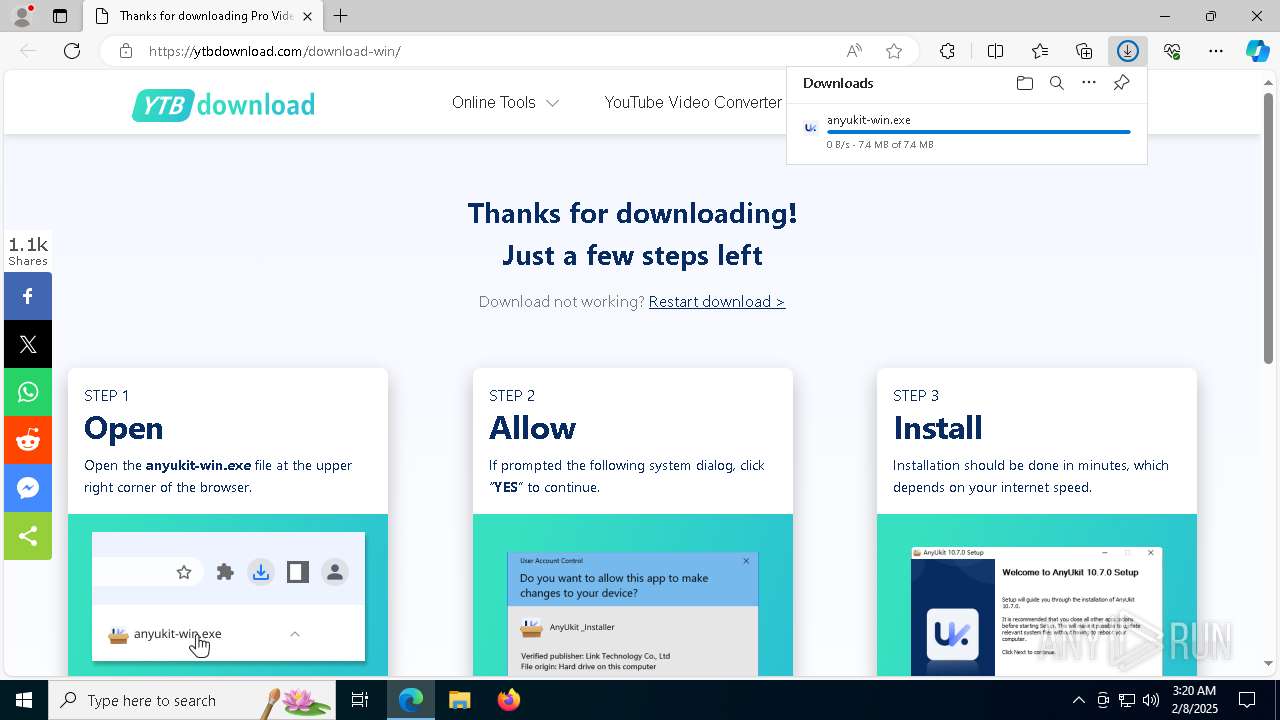The image size is (1280, 720).
Task: Refresh the current page
Action: point(72,51)
